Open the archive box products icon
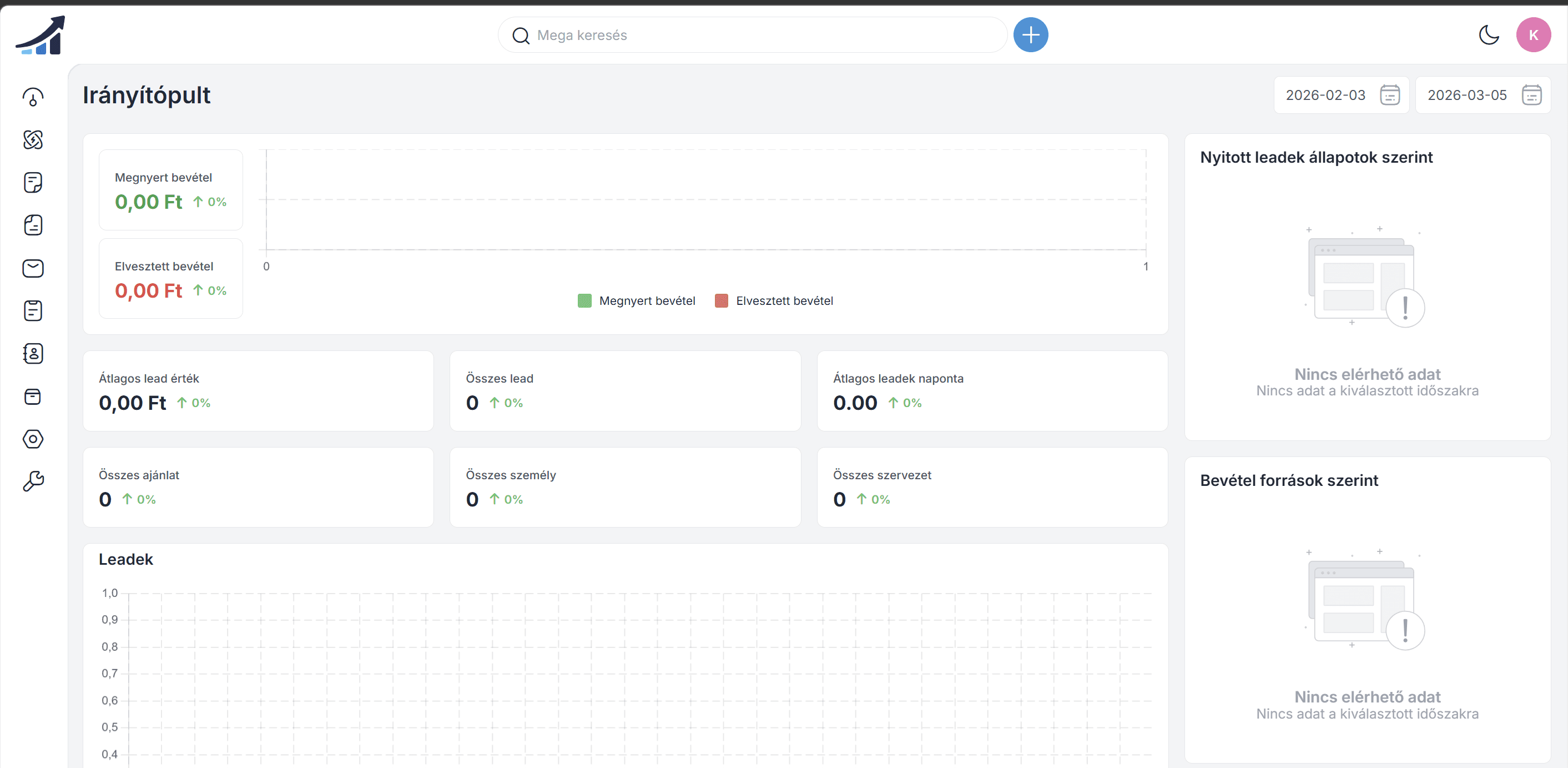The height and width of the screenshot is (768, 1568). coord(33,396)
